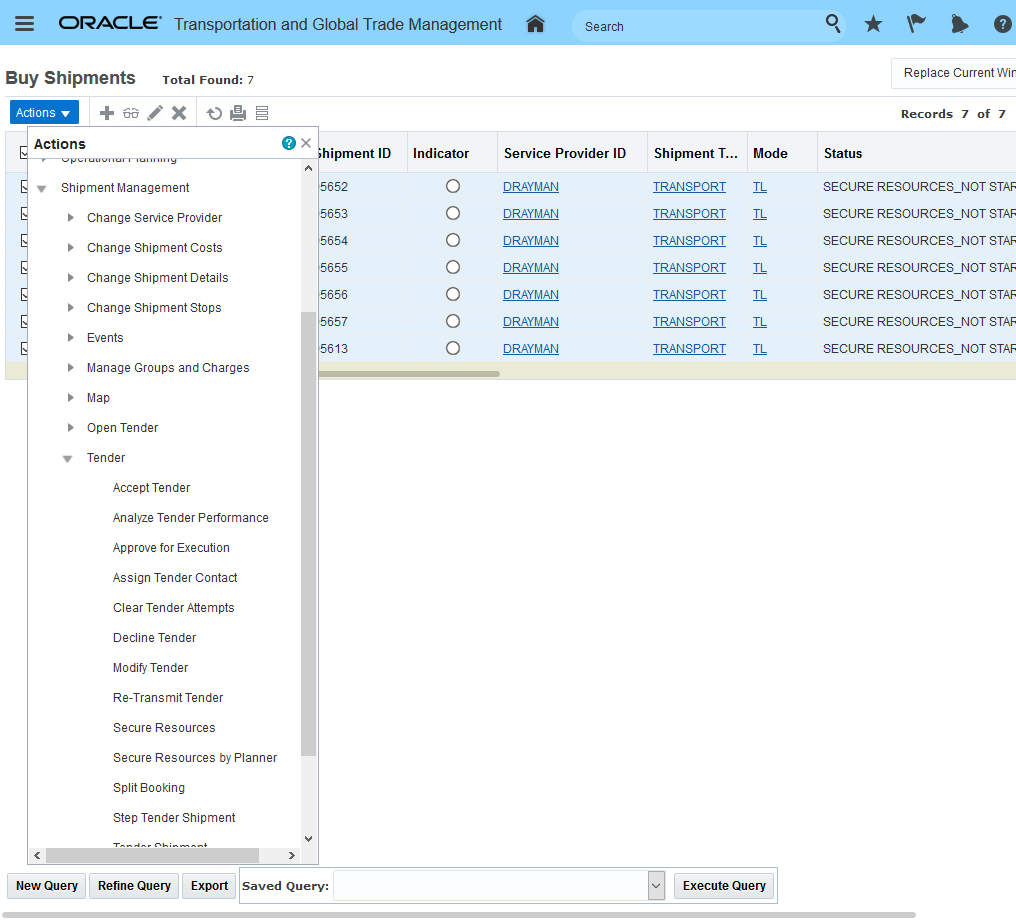Click the add new shipment plus icon

[107, 113]
